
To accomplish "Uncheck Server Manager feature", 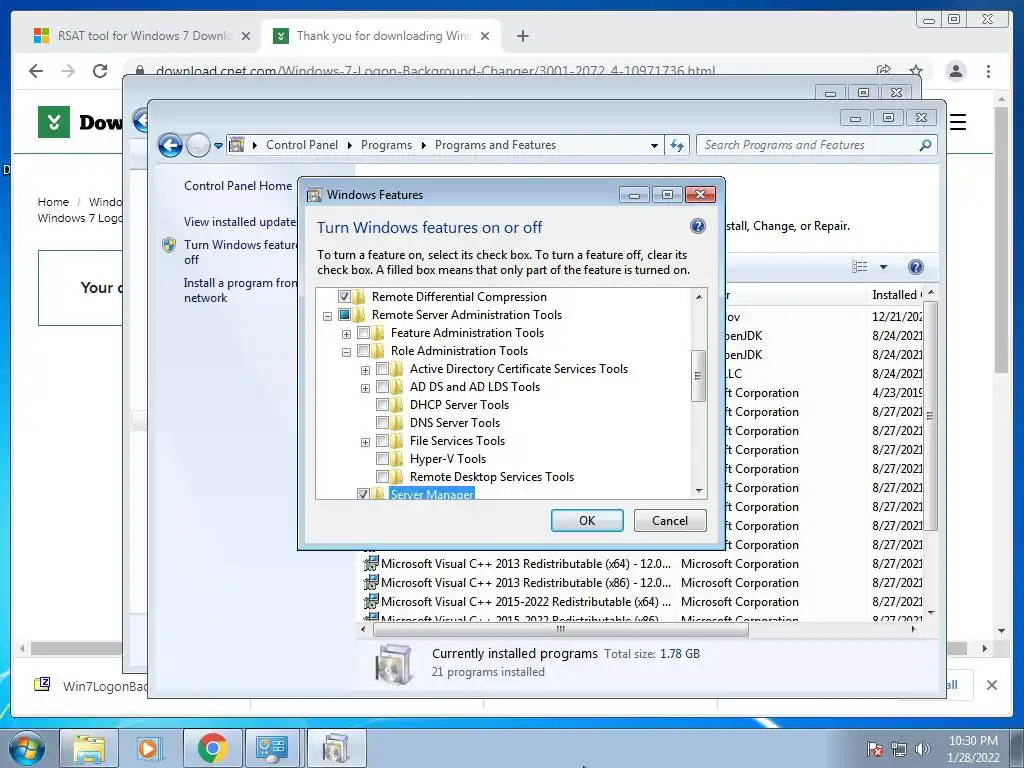I will (363, 494).
